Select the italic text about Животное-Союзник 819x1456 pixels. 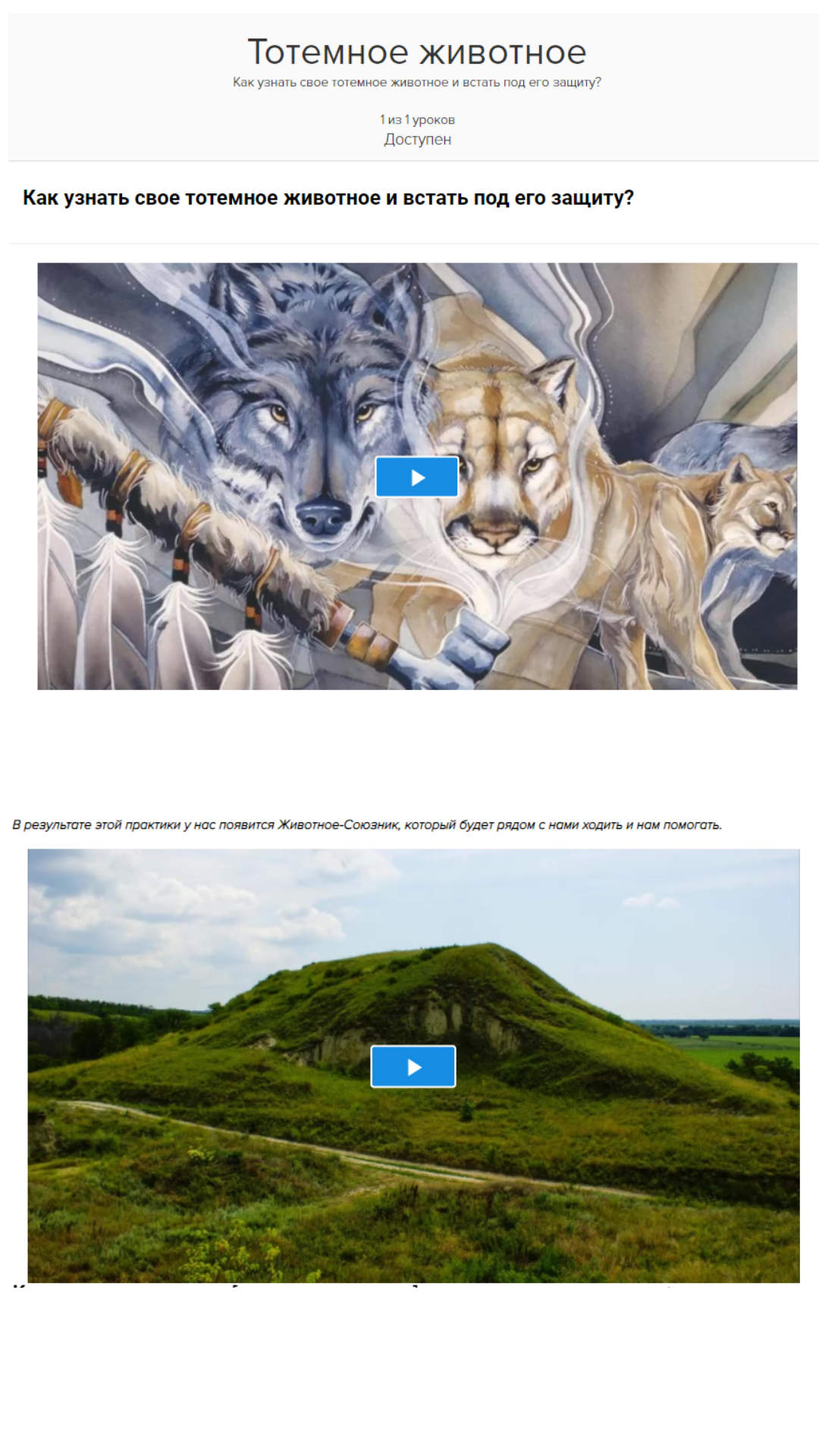(367, 824)
